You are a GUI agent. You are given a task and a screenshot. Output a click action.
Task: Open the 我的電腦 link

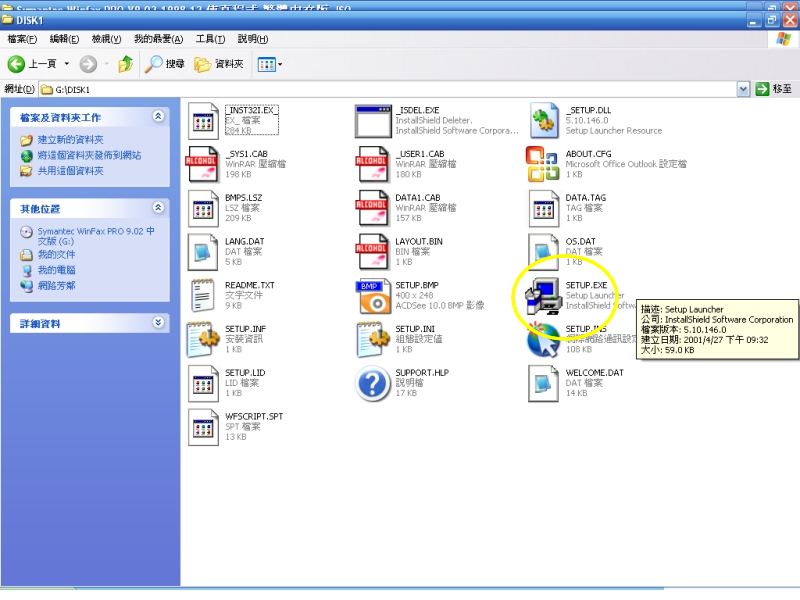click(56, 270)
